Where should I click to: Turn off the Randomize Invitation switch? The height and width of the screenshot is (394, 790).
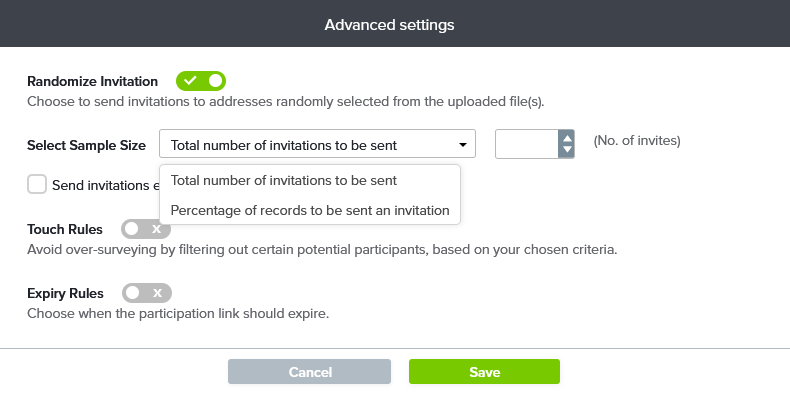[x=201, y=81]
